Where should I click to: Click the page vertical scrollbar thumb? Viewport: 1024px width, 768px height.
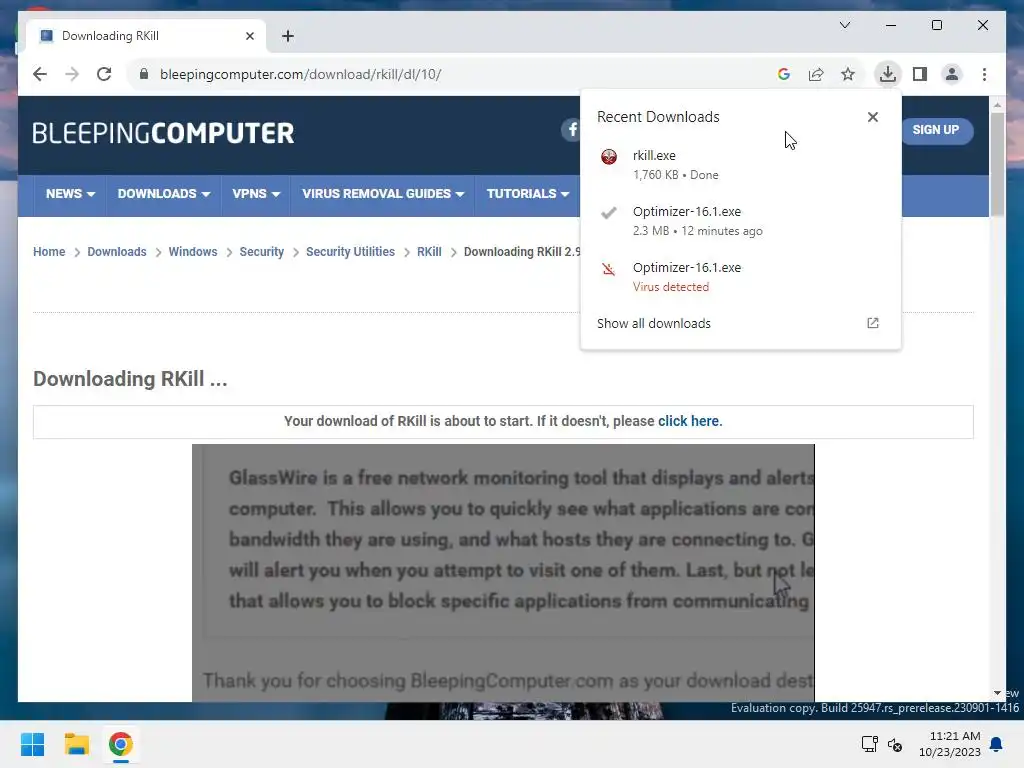997,163
